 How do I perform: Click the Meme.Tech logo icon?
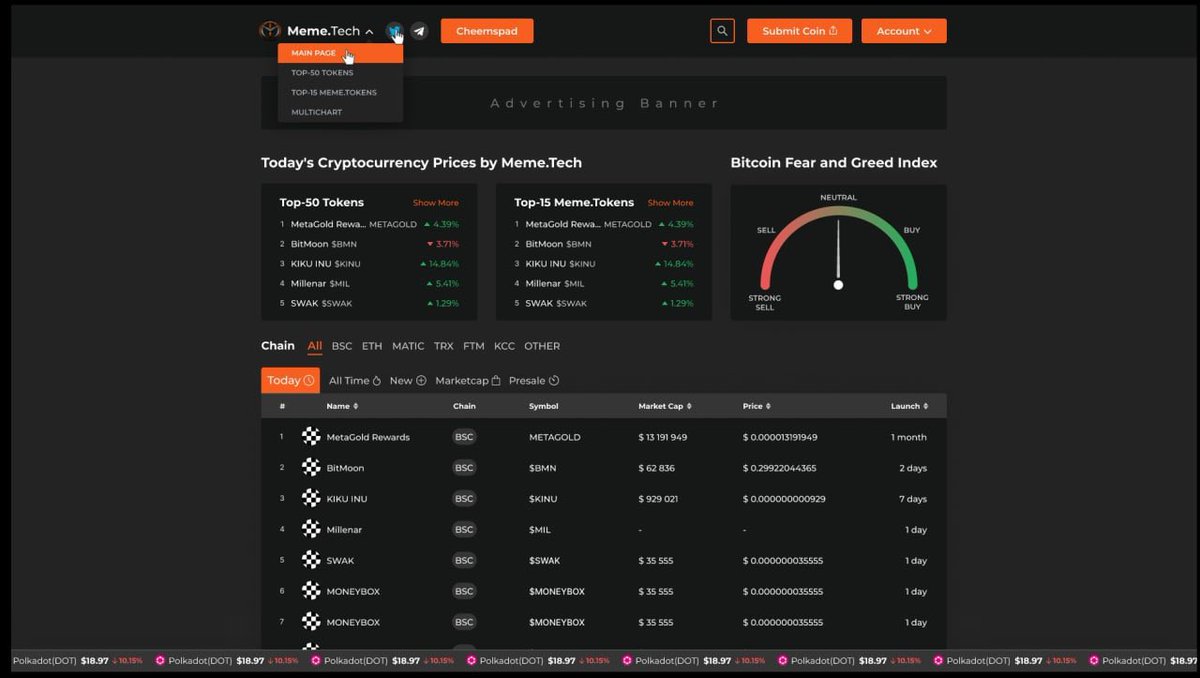pyautogui.click(x=269, y=31)
